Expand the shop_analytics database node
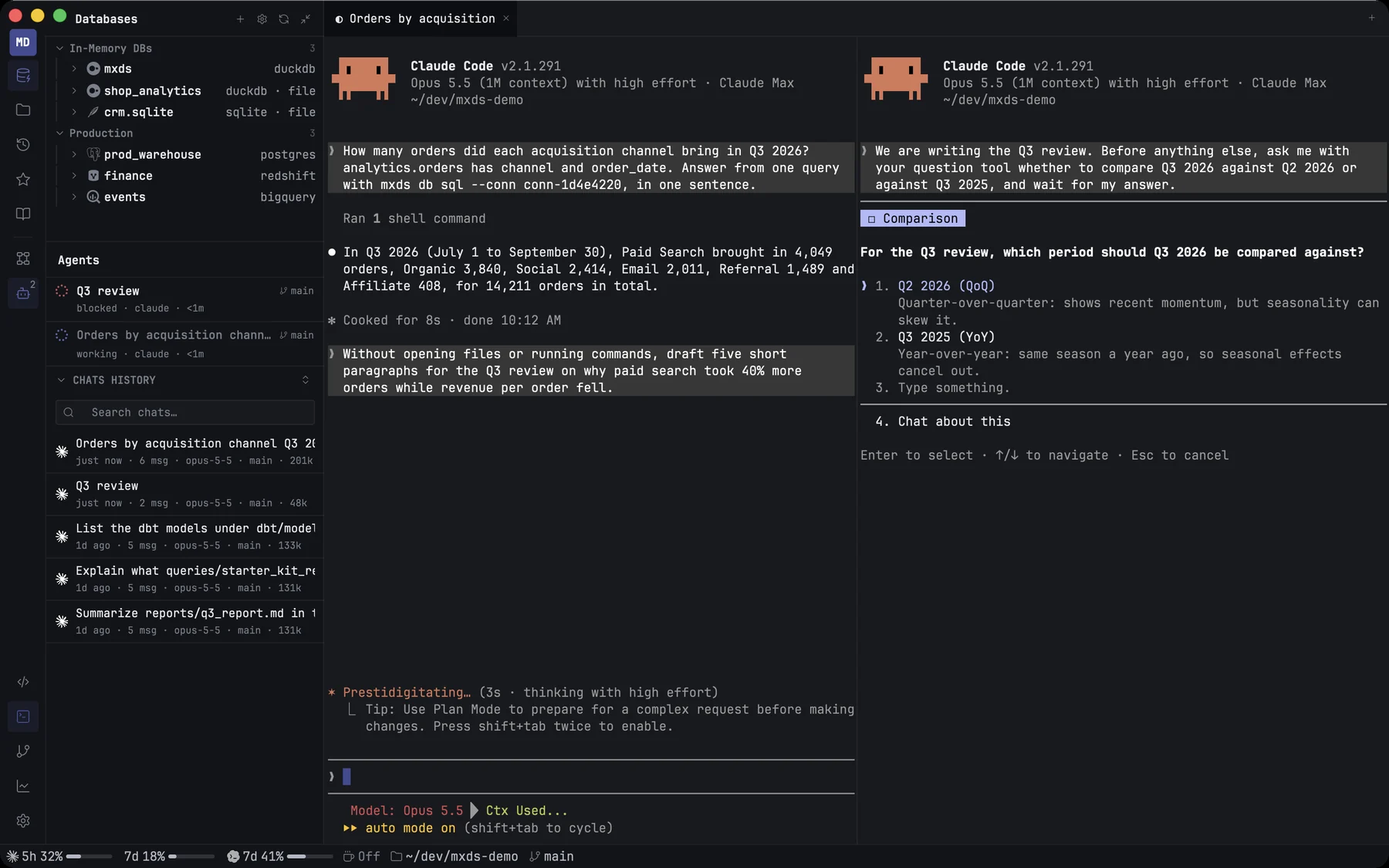 (x=74, y=90)
